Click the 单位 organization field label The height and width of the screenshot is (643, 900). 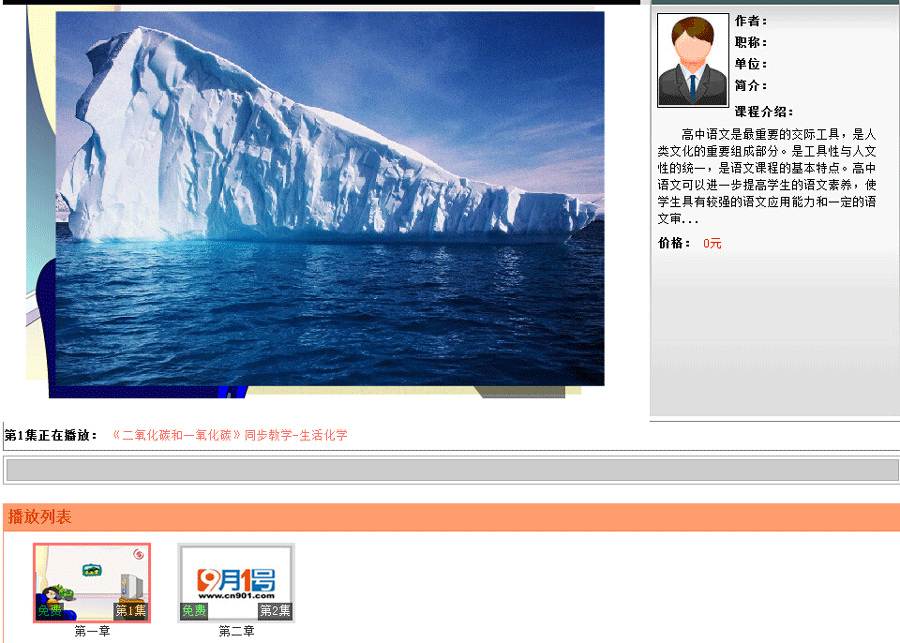(750, 64)
